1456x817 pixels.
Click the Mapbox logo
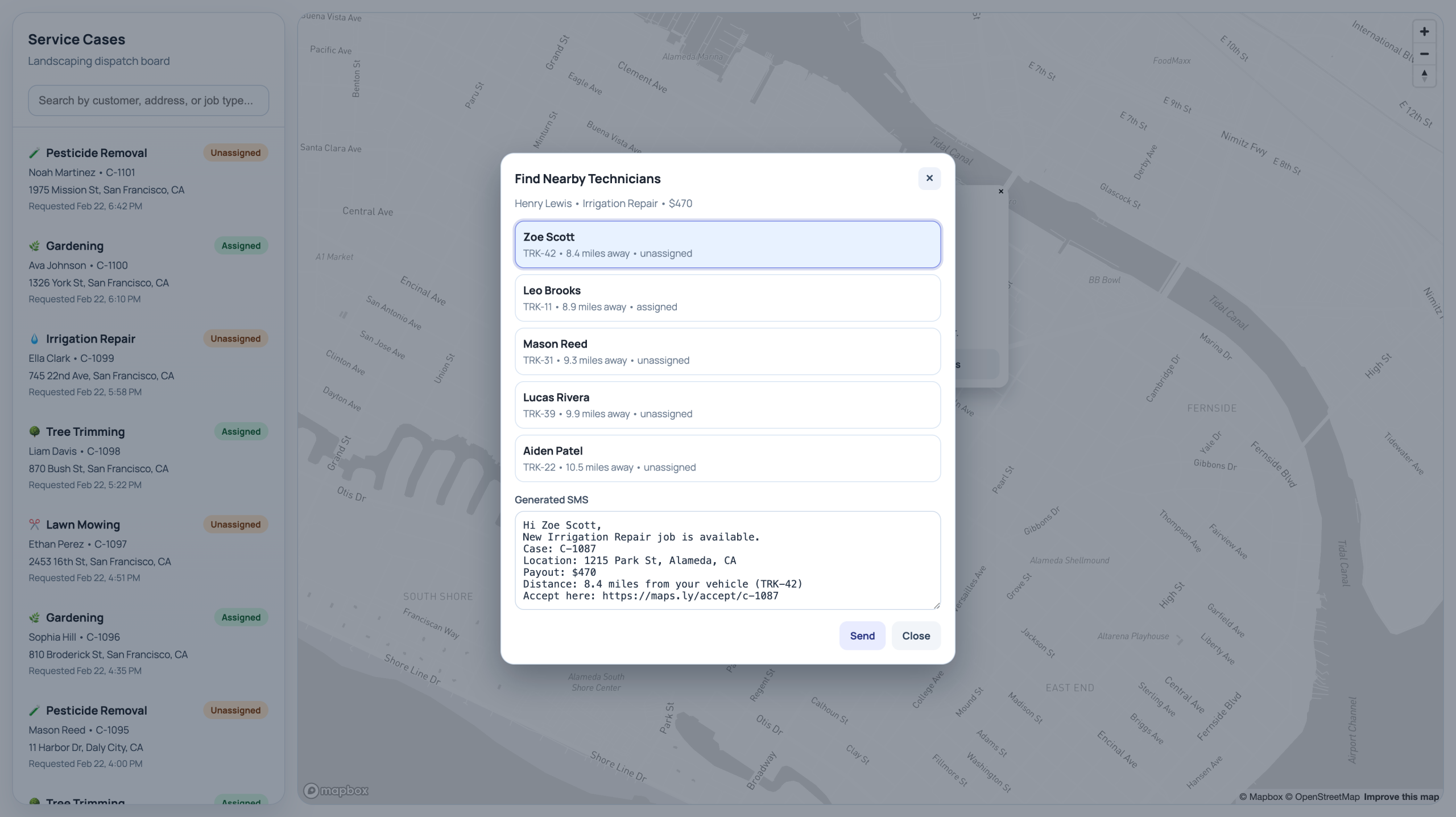click(336, 790)
